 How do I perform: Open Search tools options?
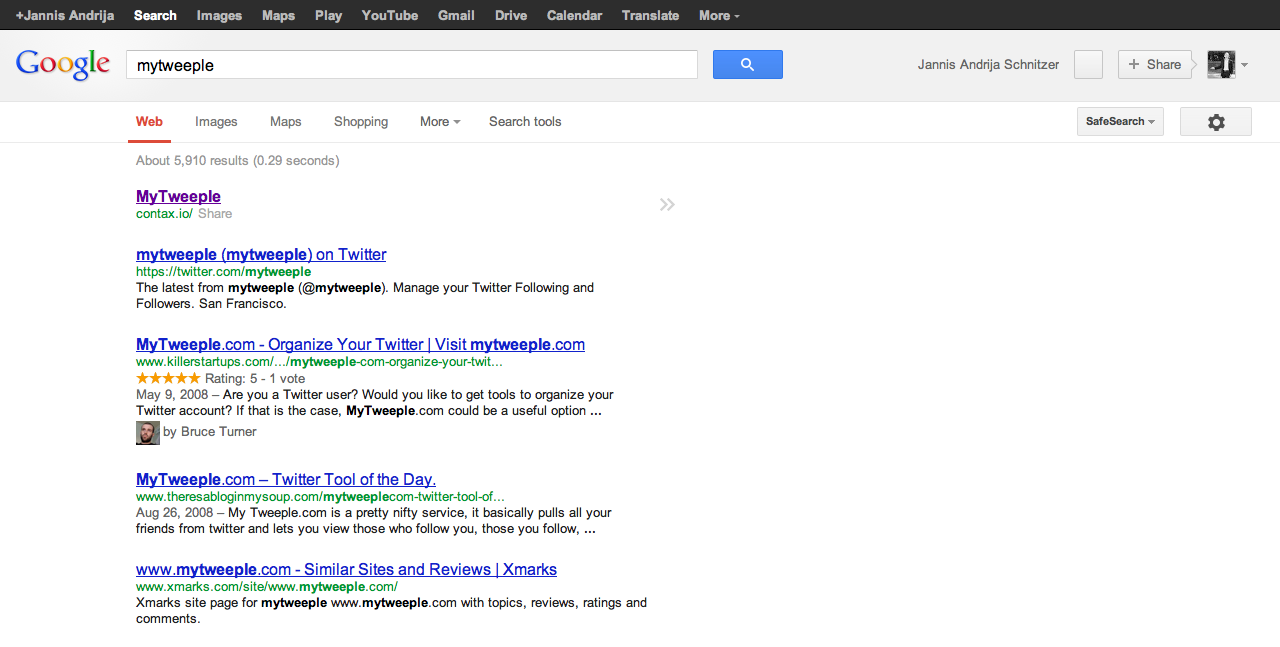pos(525,122)
